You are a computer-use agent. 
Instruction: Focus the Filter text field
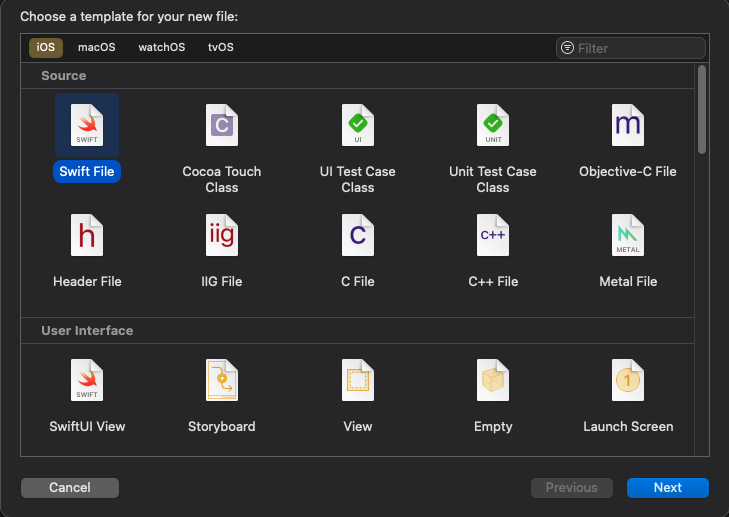pyautogui.click(x=631, y=48)
